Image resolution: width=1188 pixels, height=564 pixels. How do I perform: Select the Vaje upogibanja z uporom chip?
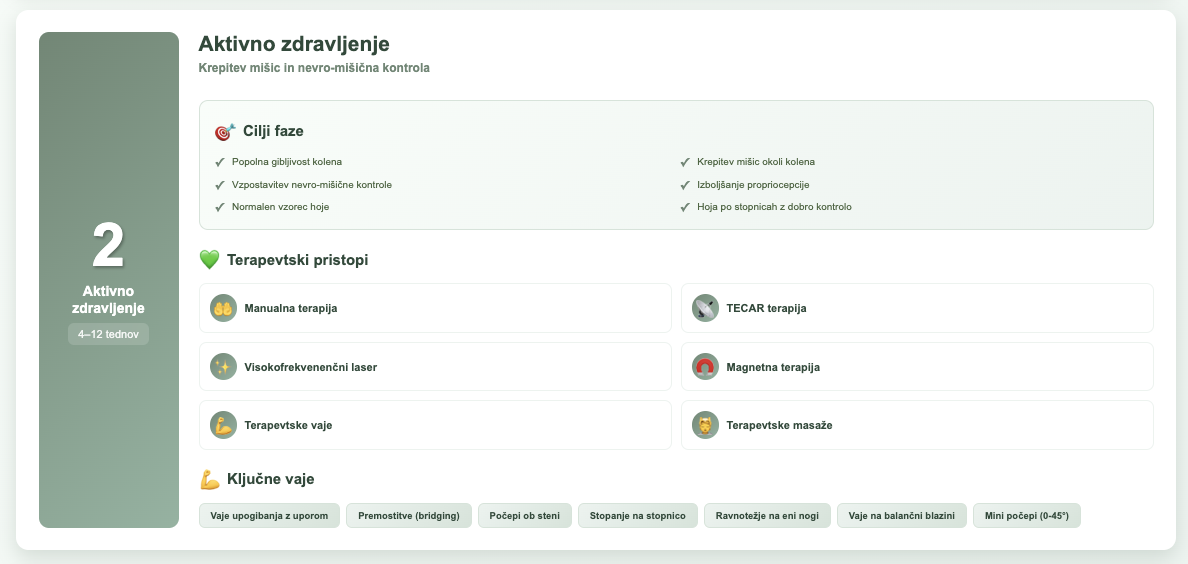coord(269,515)
